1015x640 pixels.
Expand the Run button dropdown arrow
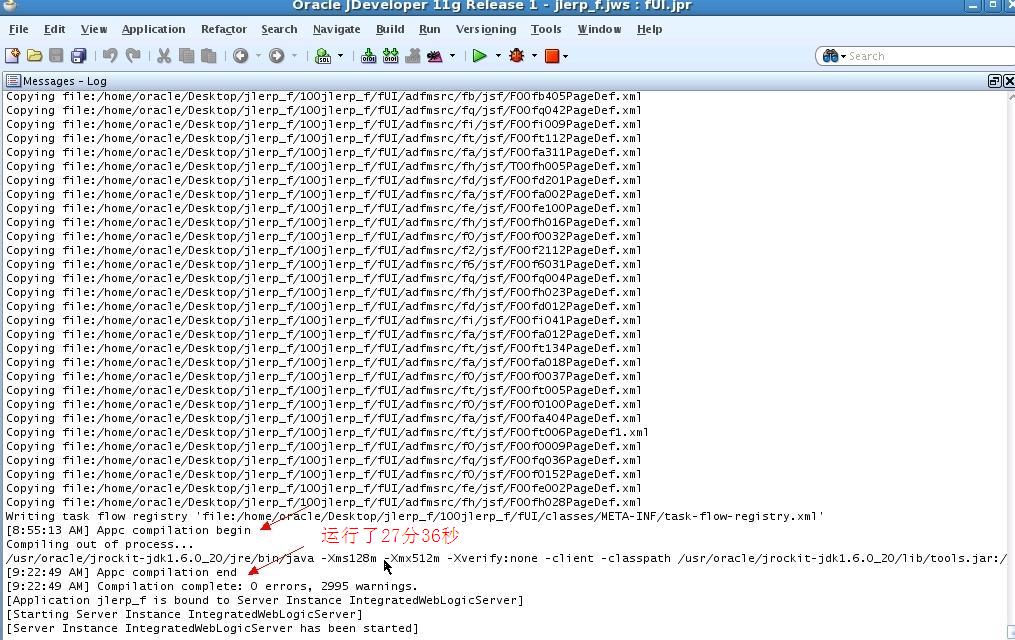coord(498,56)
